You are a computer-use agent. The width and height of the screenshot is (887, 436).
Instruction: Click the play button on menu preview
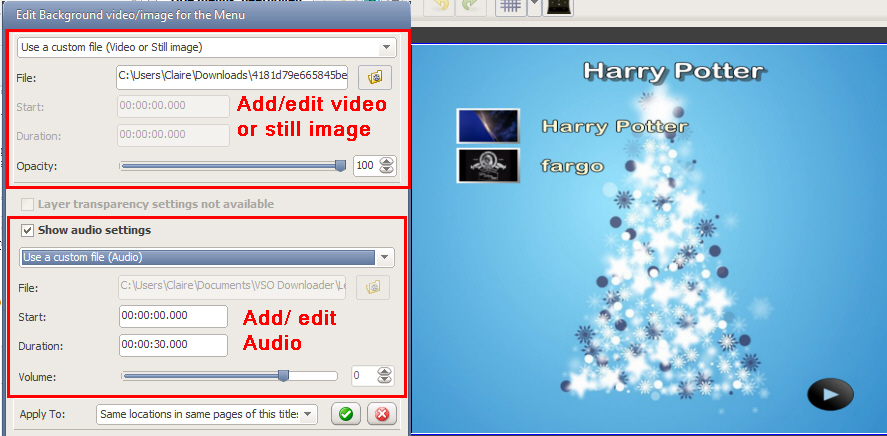point(830,394)
